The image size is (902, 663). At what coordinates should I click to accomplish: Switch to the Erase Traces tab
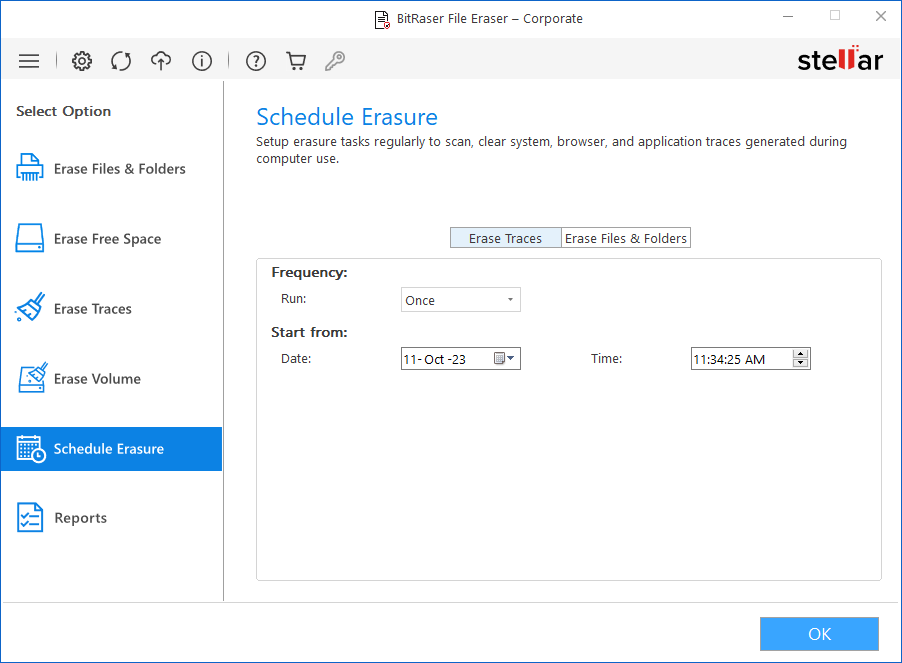click(505, 238)
